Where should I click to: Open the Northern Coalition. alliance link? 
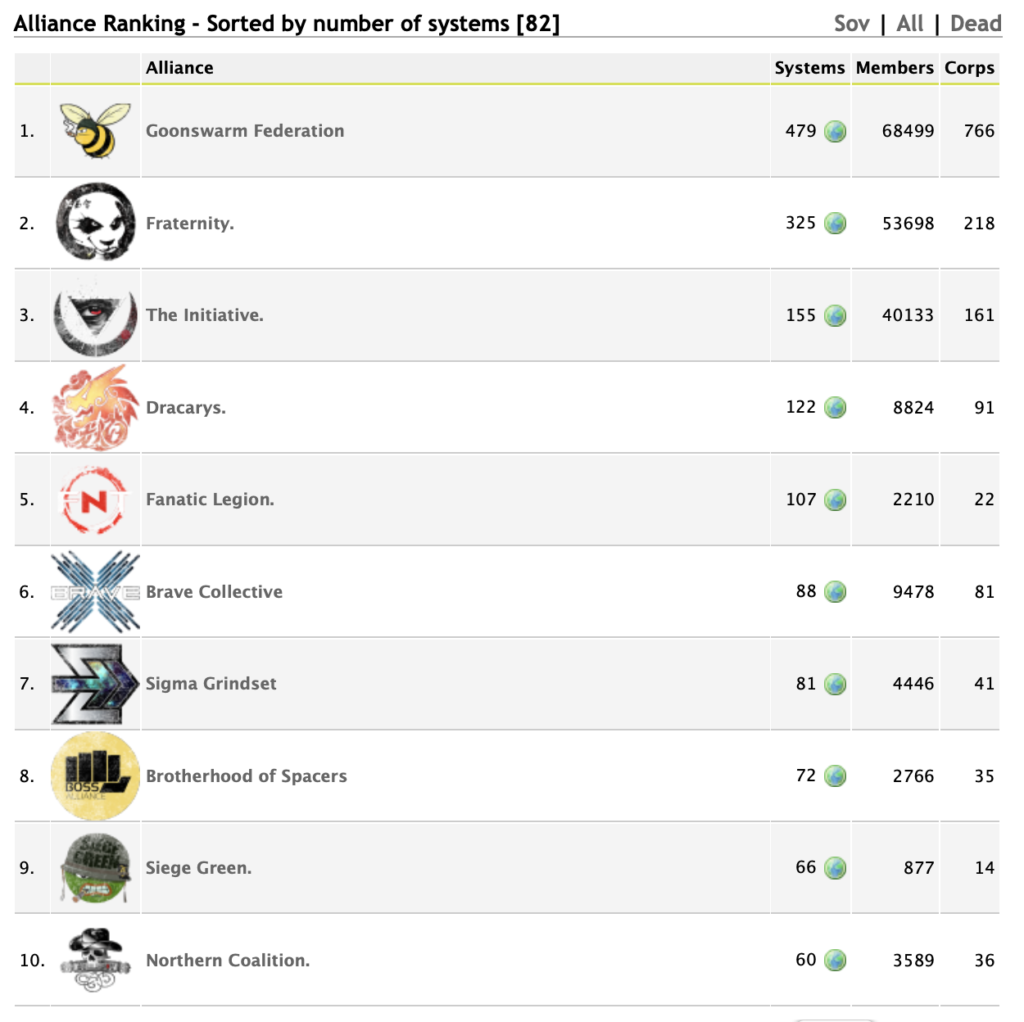pyautogui.click(x=228, y=960)
